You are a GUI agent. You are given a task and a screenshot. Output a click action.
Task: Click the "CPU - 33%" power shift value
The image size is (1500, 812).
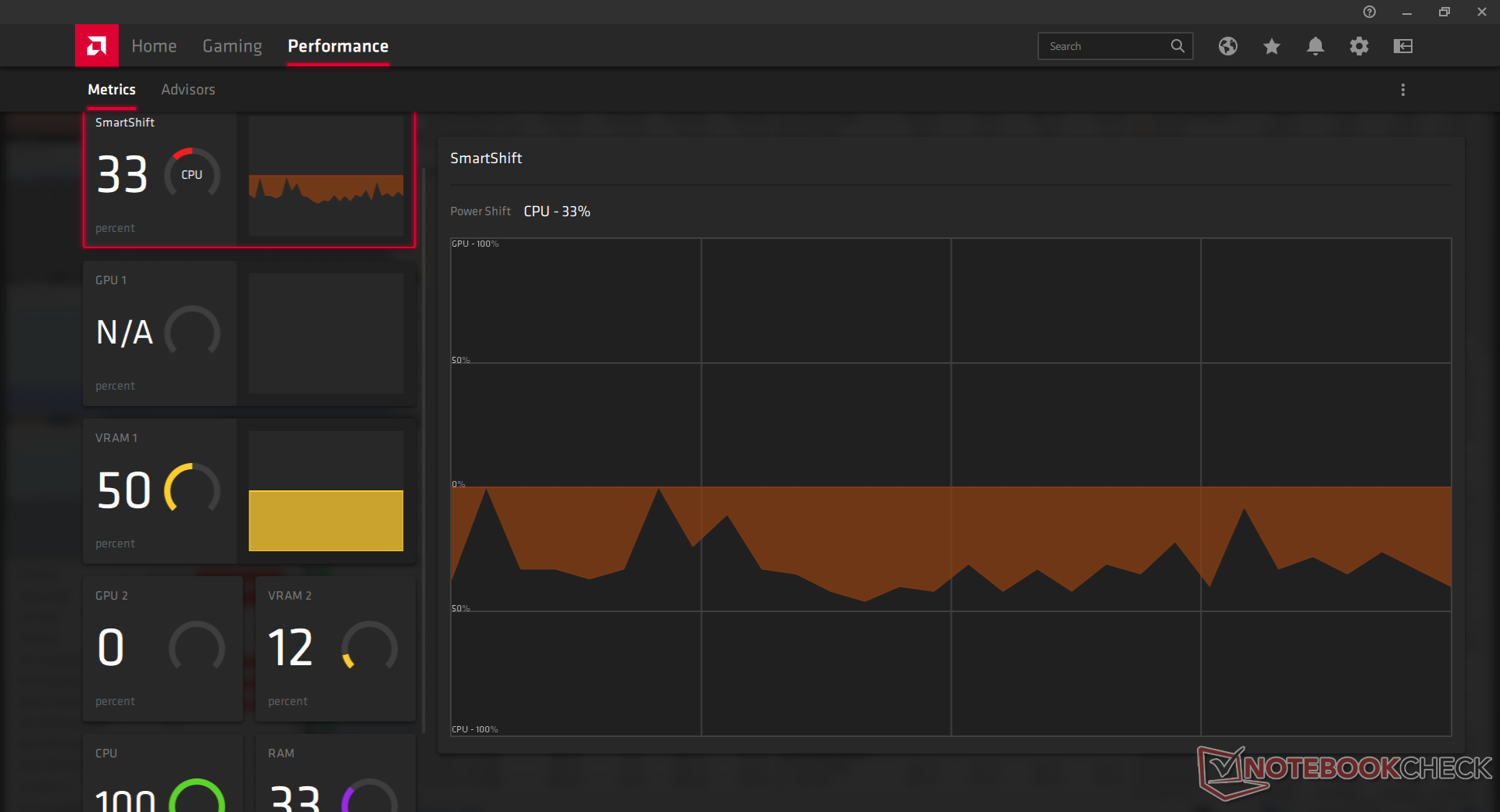pyautogui.click(x=557, y=212)
